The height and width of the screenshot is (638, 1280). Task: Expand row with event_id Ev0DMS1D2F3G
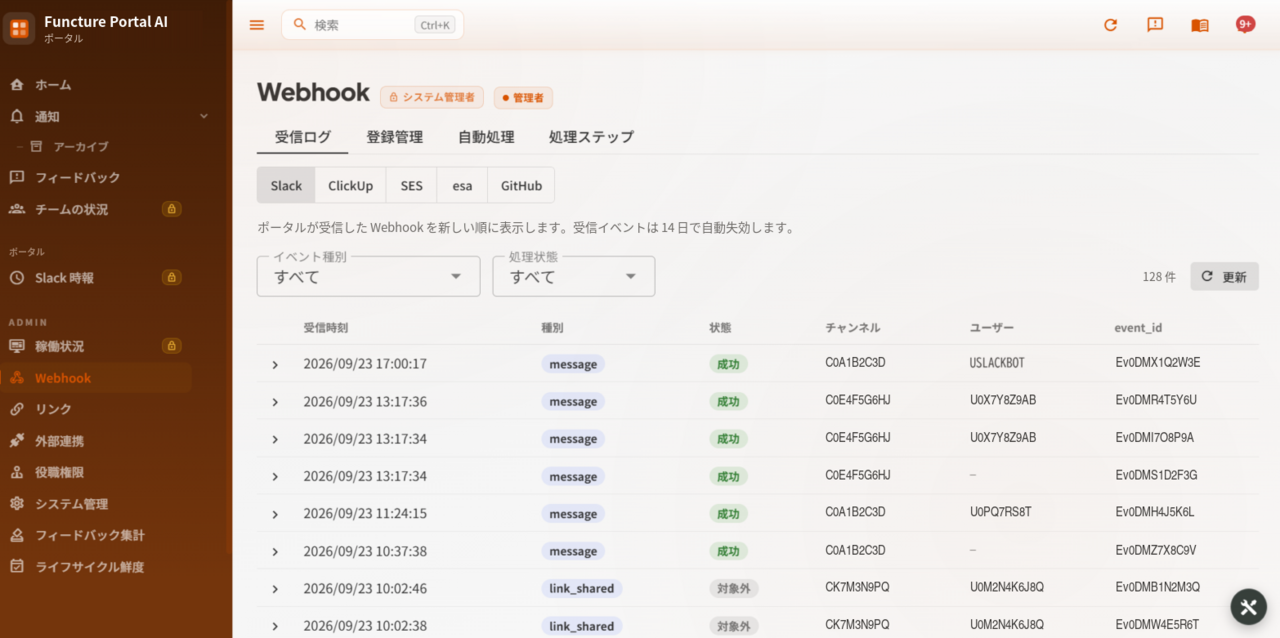pyautogui.click(x=275, y=476)
